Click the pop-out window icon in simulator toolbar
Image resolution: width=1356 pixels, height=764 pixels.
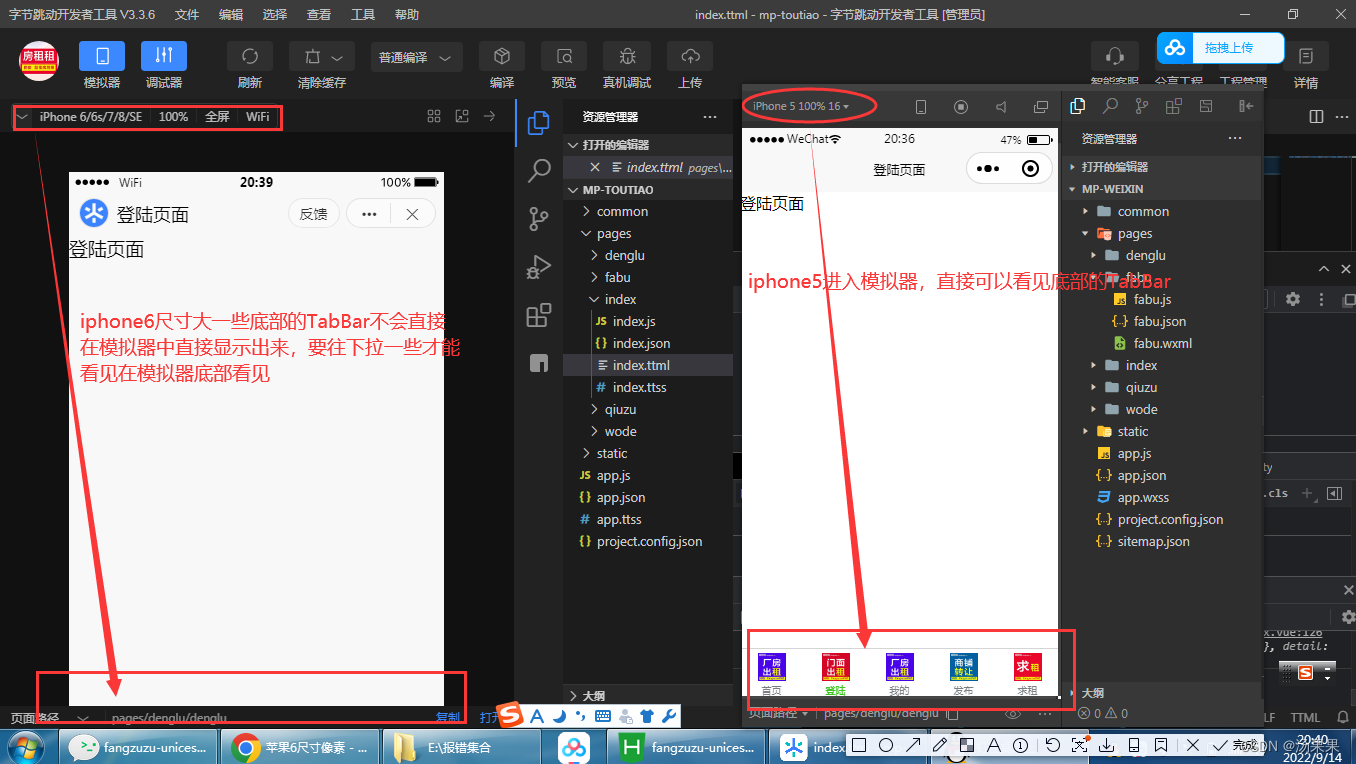tap(462, 116)
